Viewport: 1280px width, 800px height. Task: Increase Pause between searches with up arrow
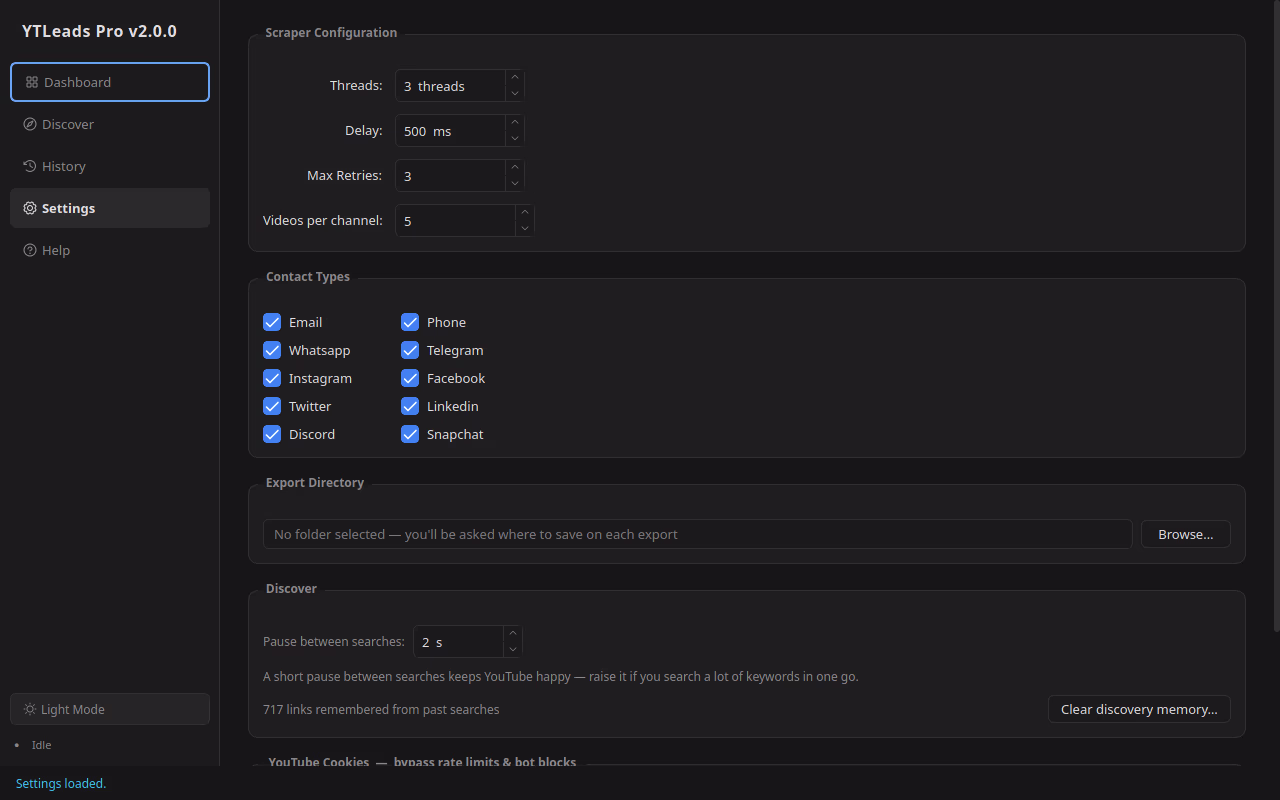[512, 634]
